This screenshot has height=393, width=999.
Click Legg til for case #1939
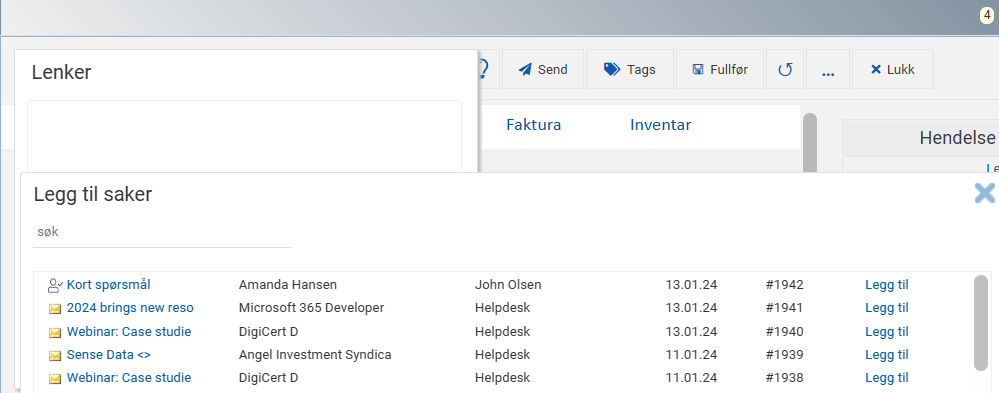point(886,355)
